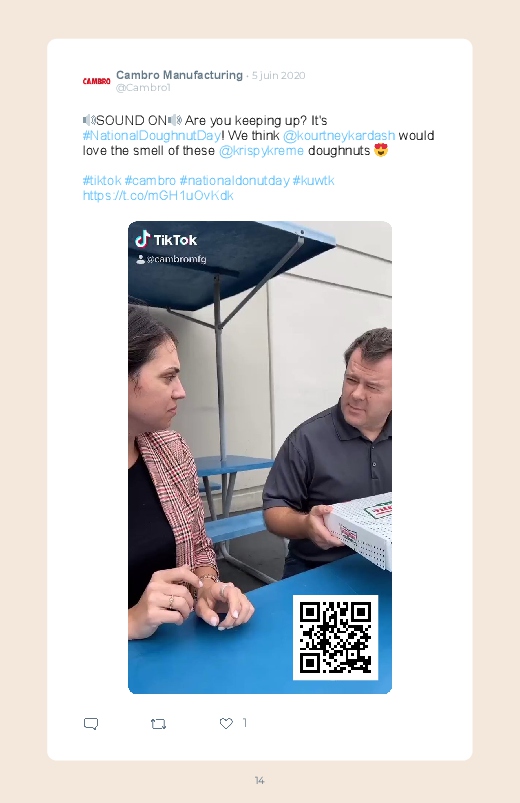
Task: Click the heart-eyes emoji in tweet
Action: click(x=381, y=150)
